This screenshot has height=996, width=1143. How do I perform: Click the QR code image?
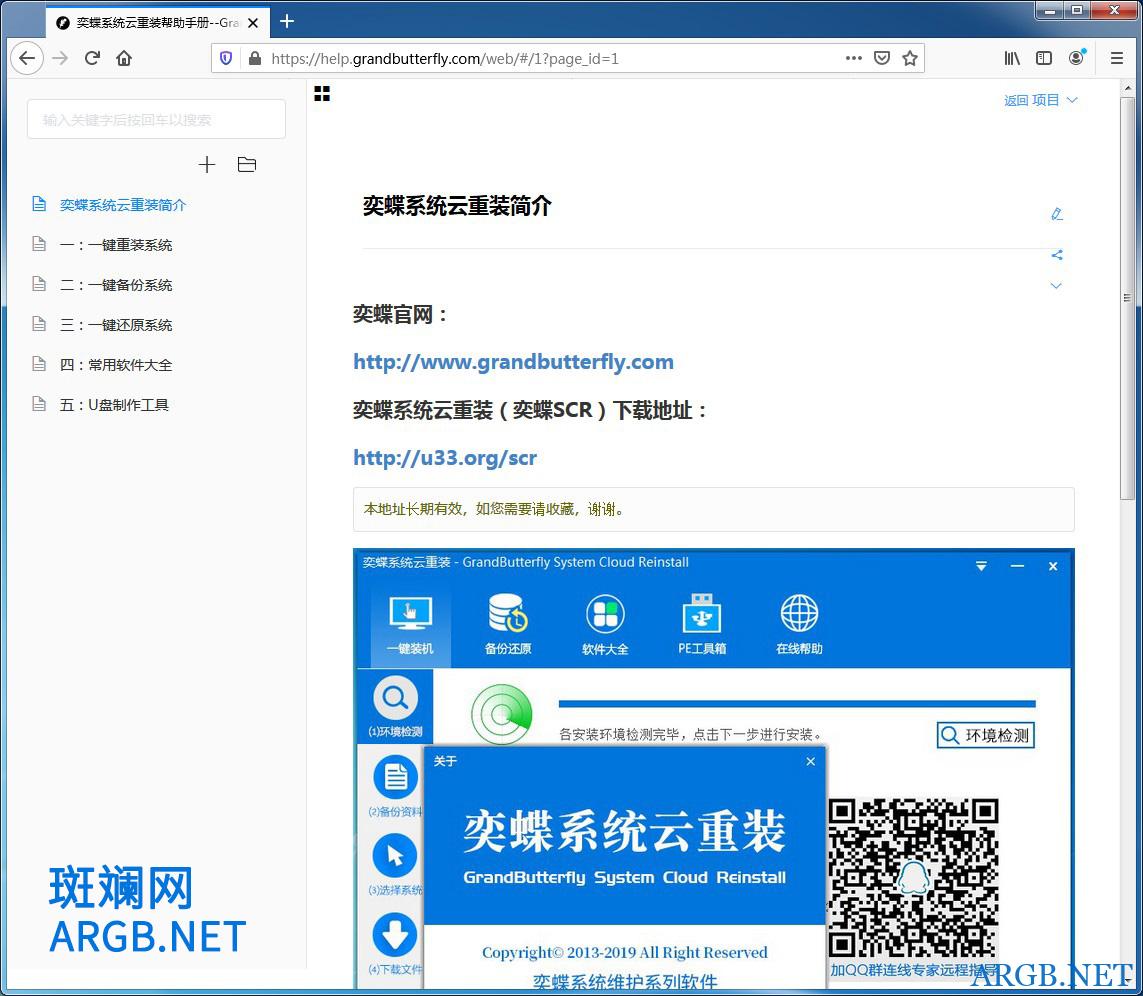(913, 878)
